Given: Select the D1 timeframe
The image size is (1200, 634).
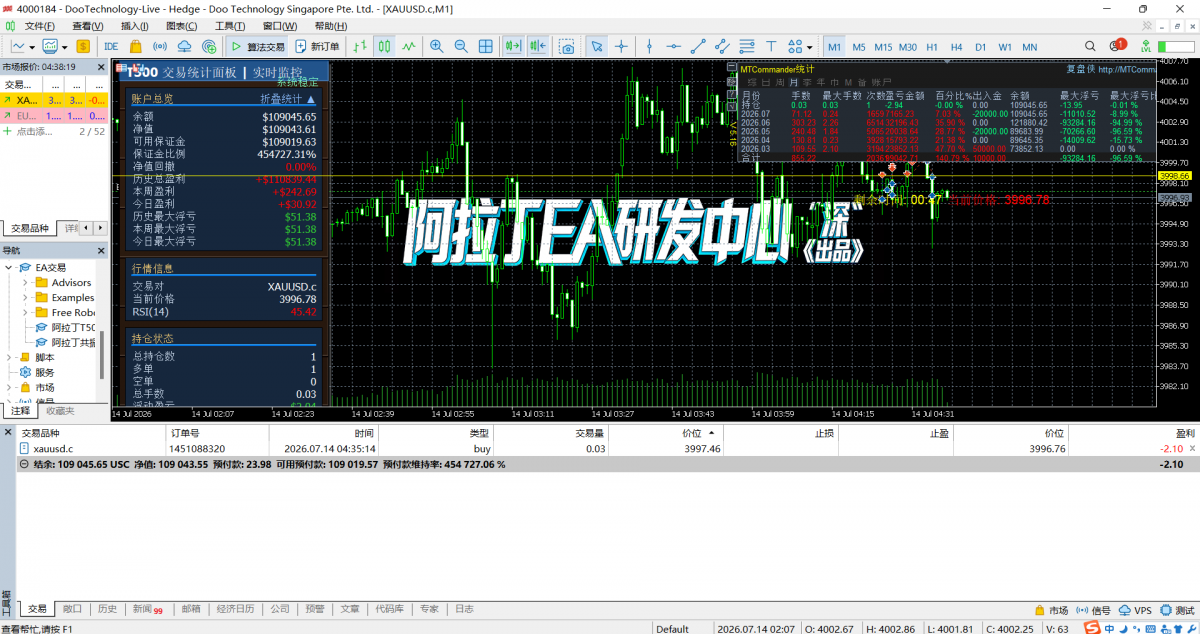Looking at the screenshot, I should pyautogui.click(x=980, y=47).
